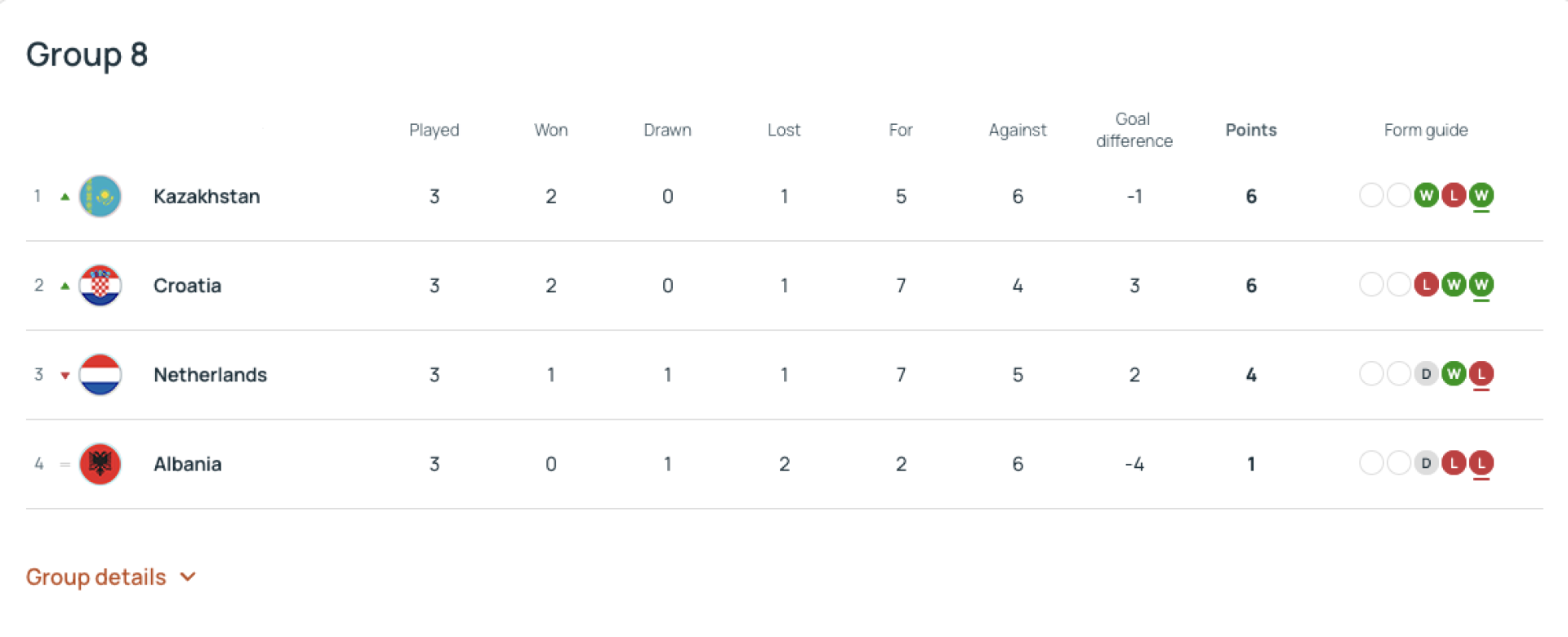The image size is (1568, 637).
Task: Open the Albania team link
Action: 187,464
